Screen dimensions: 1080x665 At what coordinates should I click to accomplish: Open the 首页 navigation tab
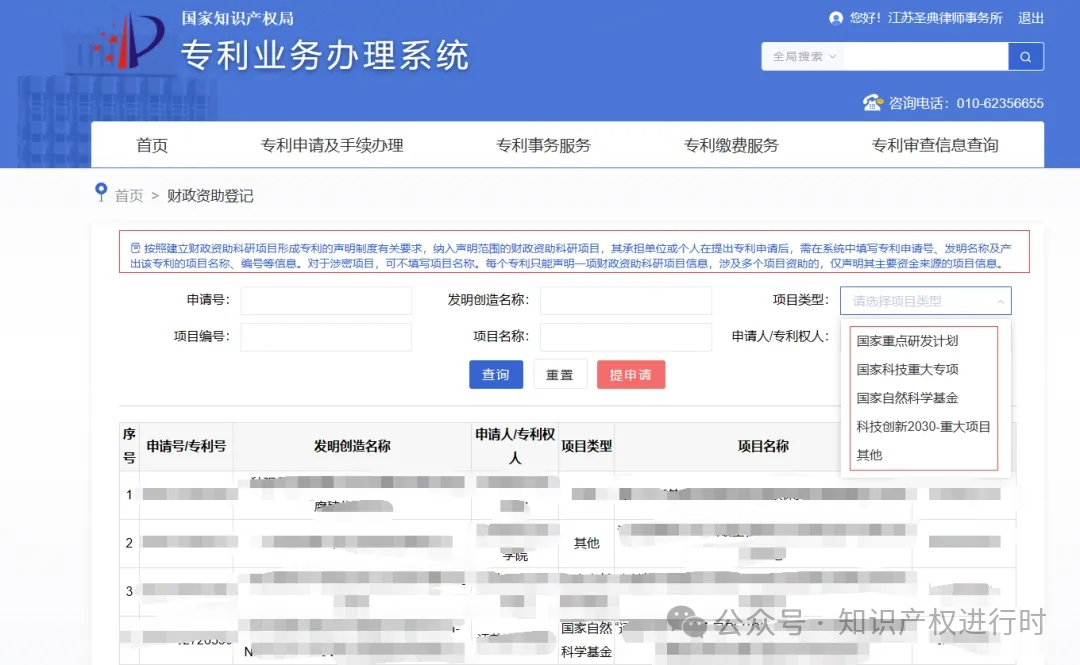[152, 145]
